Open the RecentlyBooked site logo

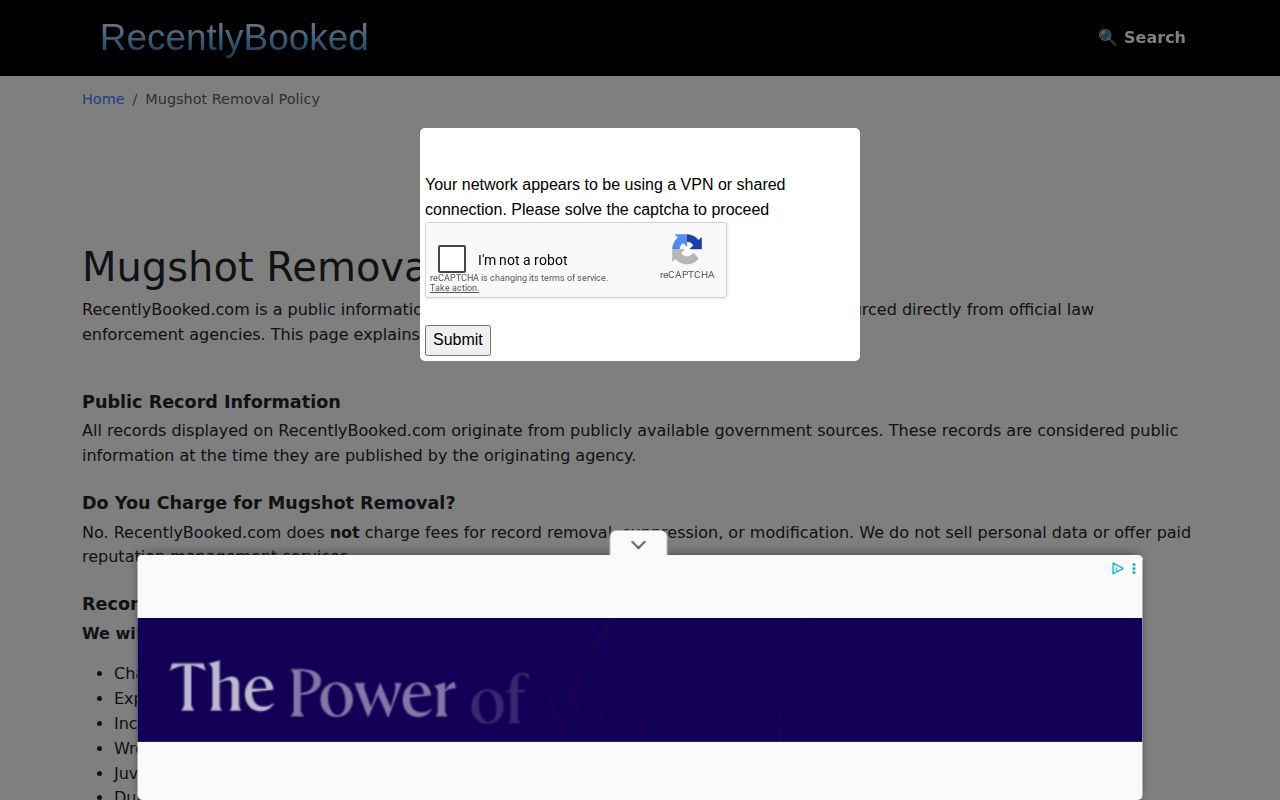(x=234, y=38)
